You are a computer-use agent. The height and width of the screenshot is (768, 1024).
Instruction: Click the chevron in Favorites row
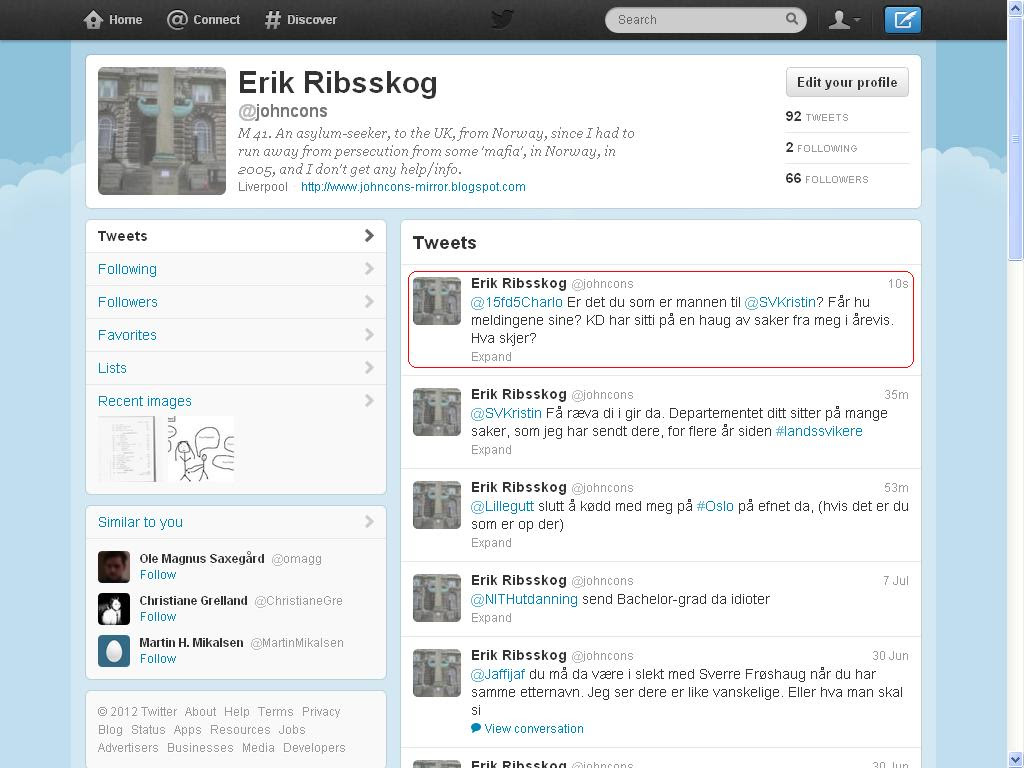point(369,334)
